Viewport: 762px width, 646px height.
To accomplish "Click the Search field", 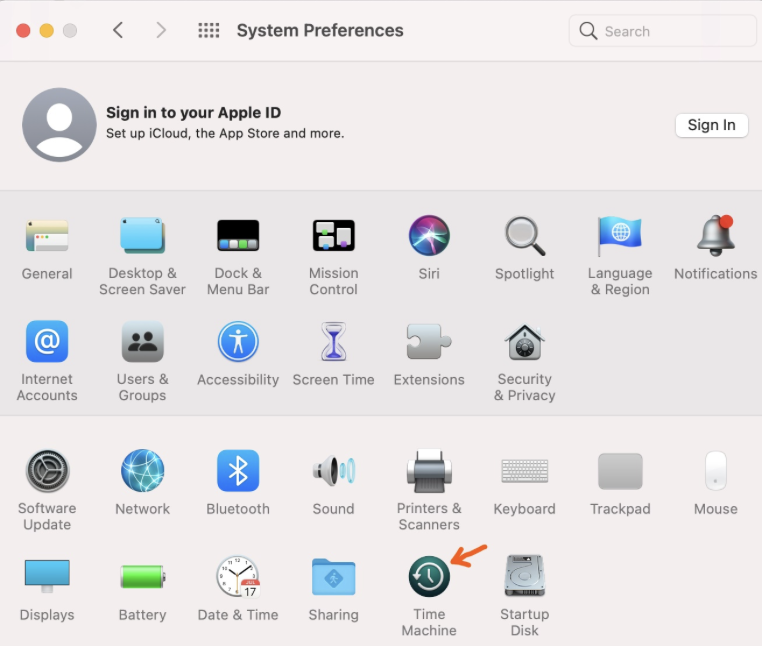I will (x=663, y=31).
